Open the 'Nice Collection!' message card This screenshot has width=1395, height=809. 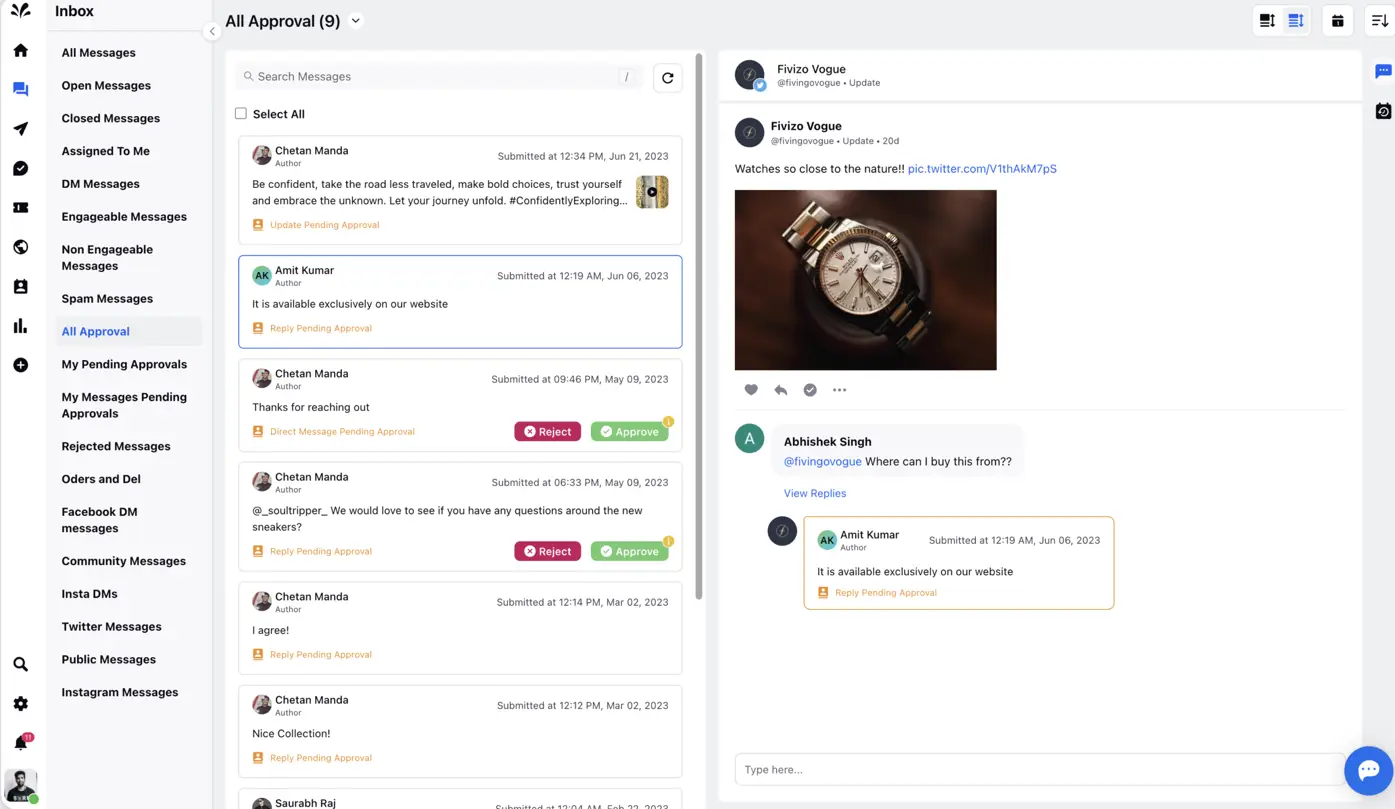coord(460,731)
